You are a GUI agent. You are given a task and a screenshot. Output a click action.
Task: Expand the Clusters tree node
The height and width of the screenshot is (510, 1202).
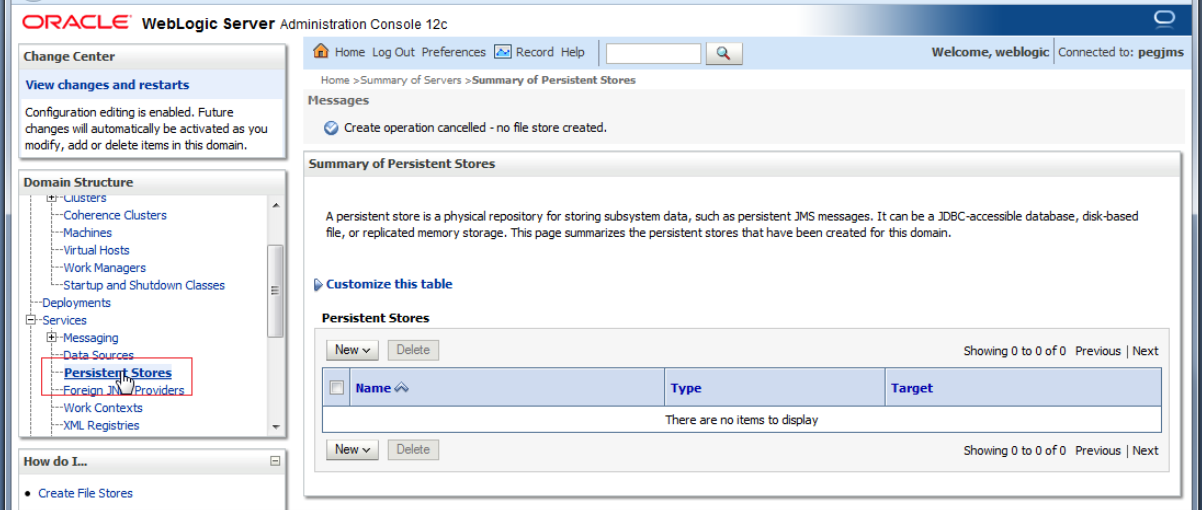pos(52,198)
